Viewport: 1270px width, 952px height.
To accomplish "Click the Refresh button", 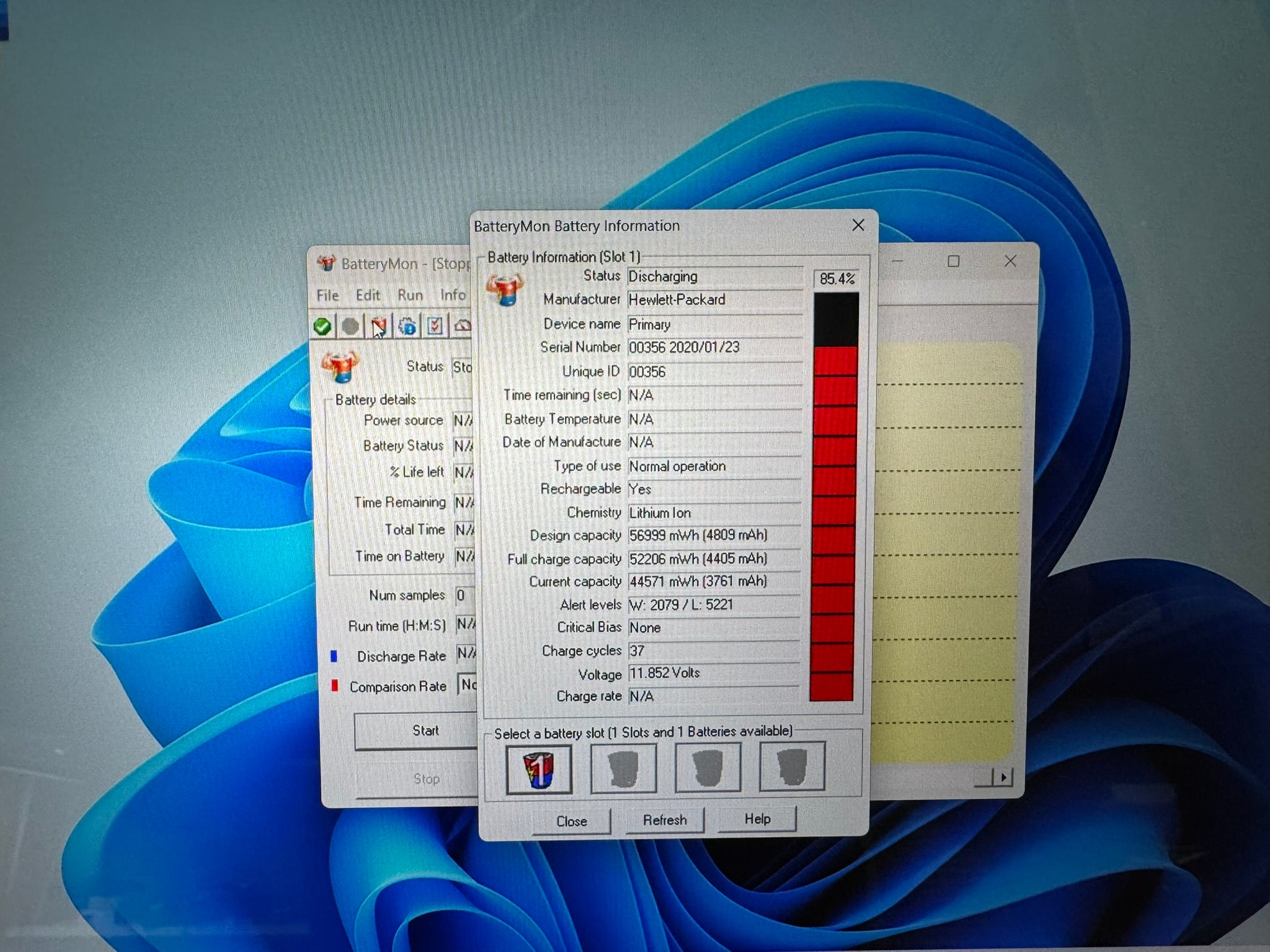I will (665, 820).
